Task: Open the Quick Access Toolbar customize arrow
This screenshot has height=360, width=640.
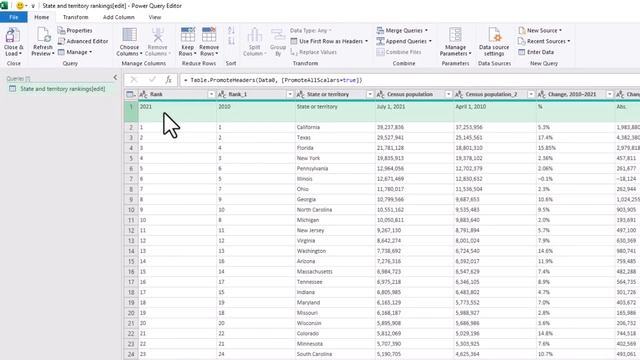Action: (33, 6)
